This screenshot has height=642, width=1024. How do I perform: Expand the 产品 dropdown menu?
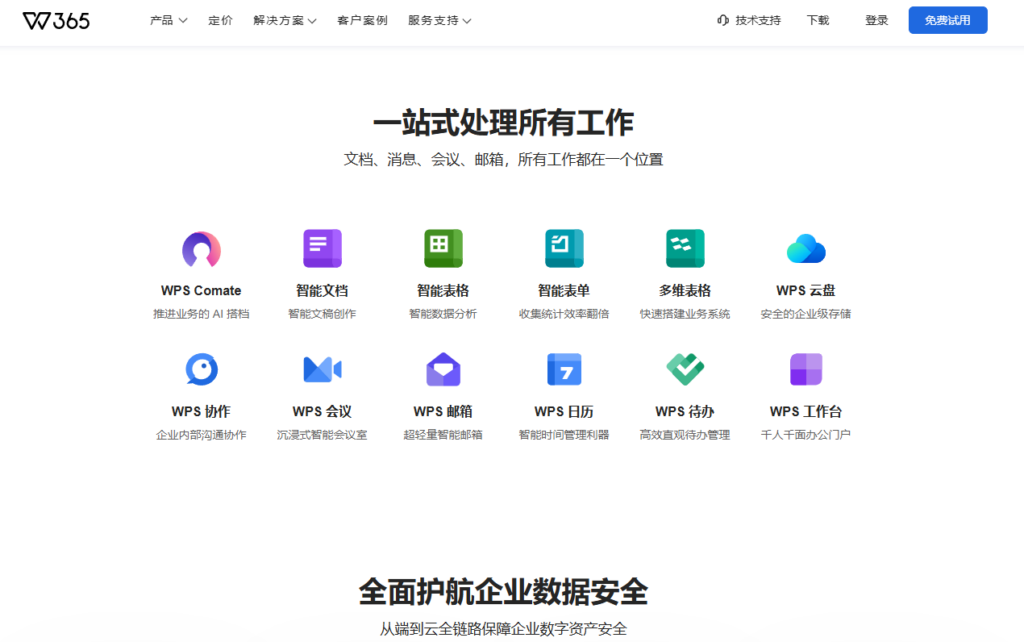pyautogui.click(x=168, y=20)
